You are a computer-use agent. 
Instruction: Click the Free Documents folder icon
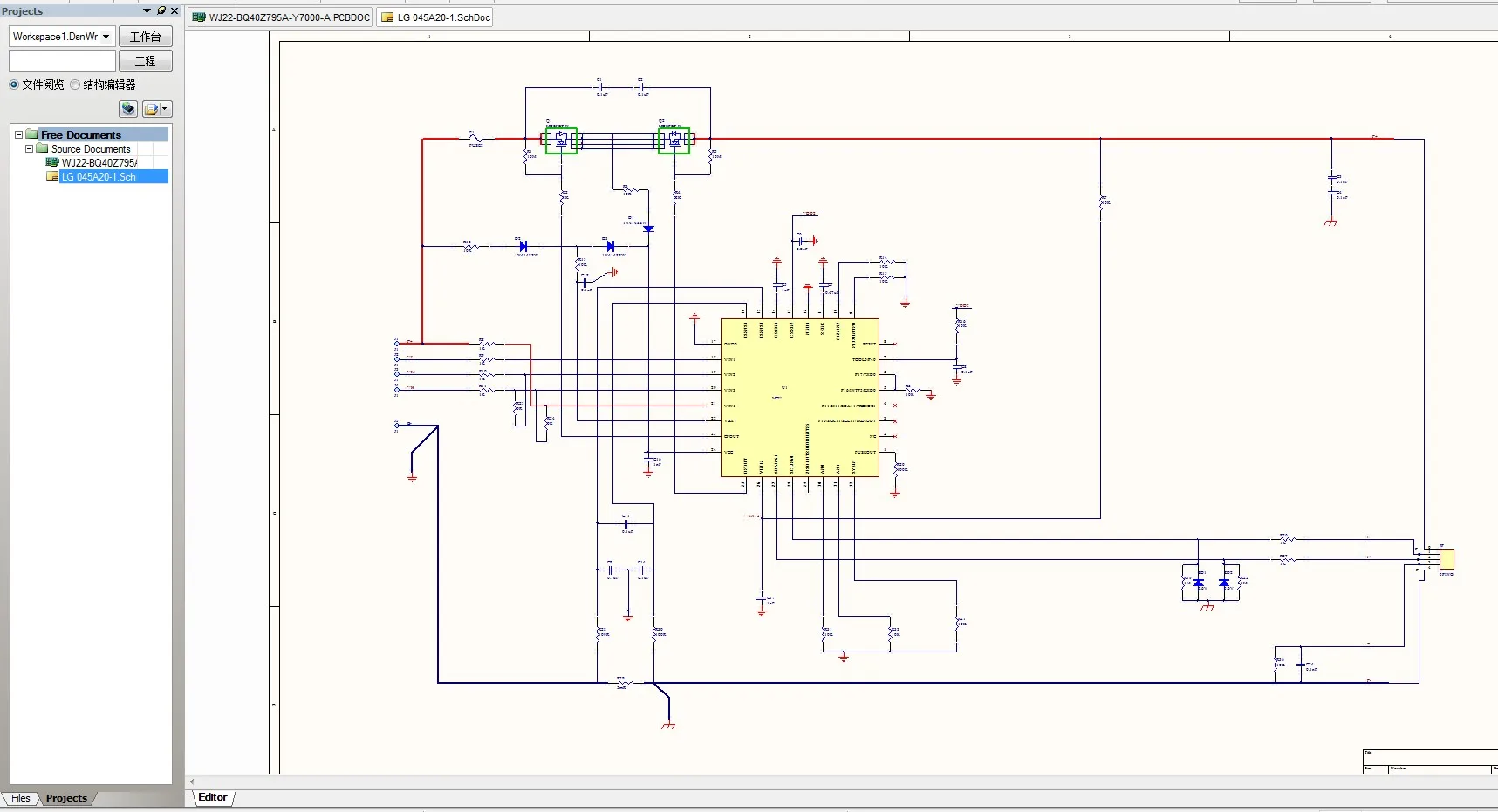[x=32, y=134]
